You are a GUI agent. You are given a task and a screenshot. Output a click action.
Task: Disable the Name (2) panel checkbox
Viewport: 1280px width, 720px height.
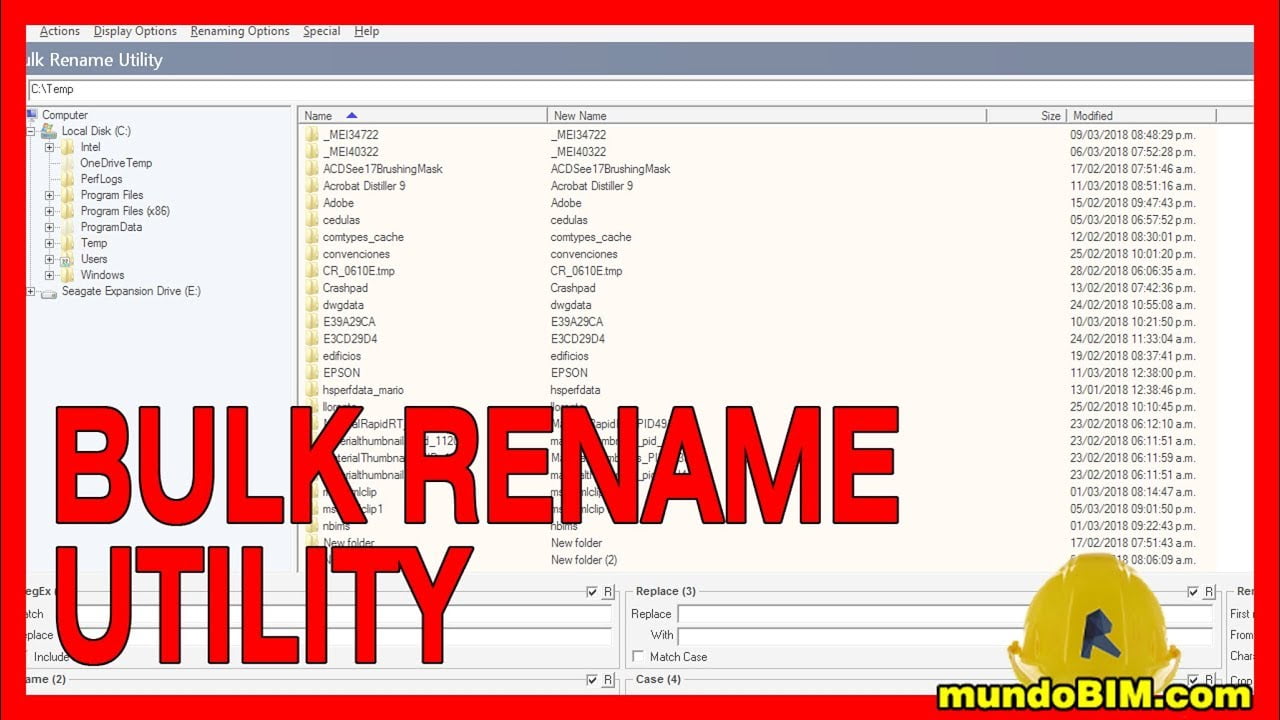click(592, 680)
